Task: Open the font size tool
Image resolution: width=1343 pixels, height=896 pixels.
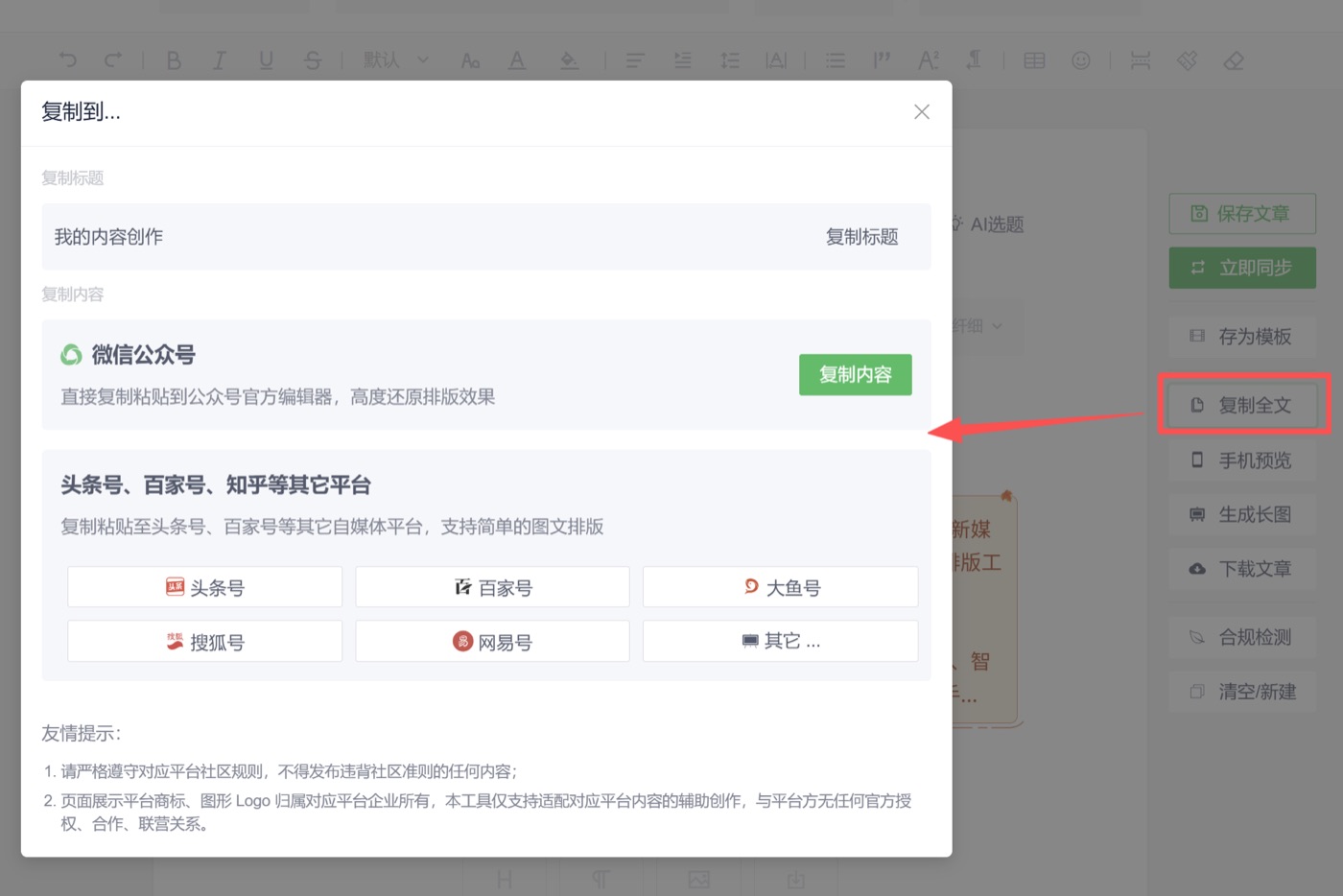Action: pos(470,61)
